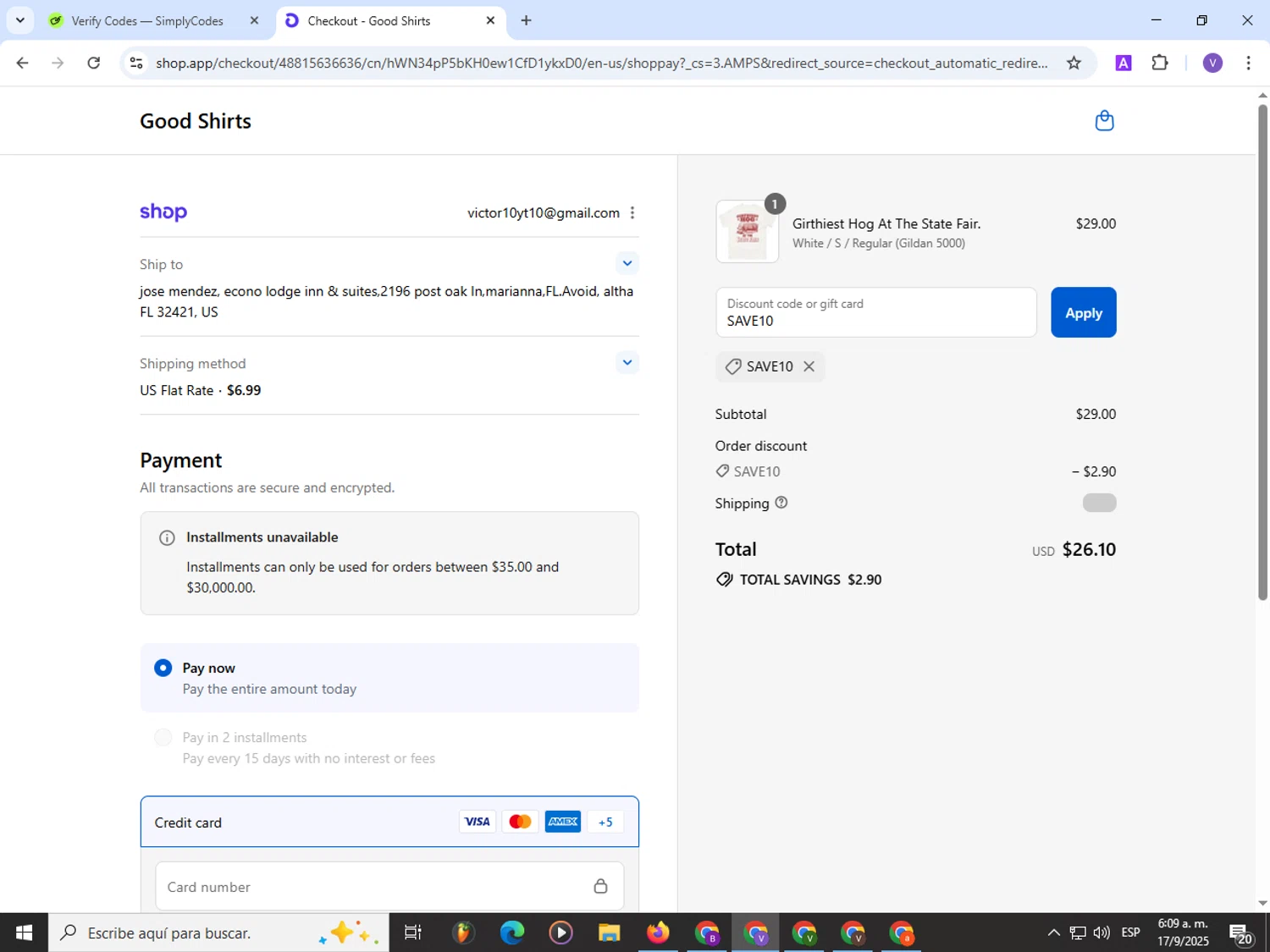This screenshot has width=1270, height=952.
Task: Open the Windows Start menu
Action: click(24, 933)
